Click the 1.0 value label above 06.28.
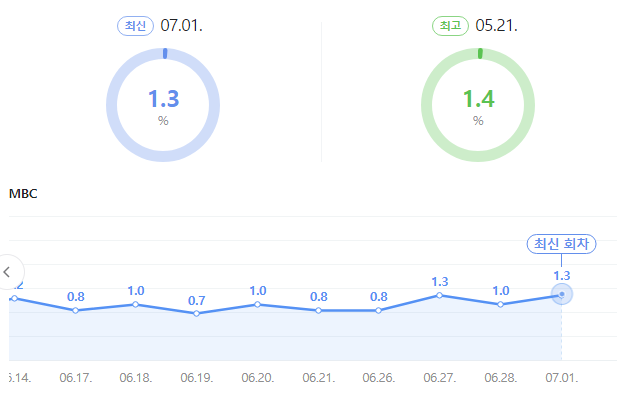This screenshot has width=617, height=398. (x=501, y=291)
